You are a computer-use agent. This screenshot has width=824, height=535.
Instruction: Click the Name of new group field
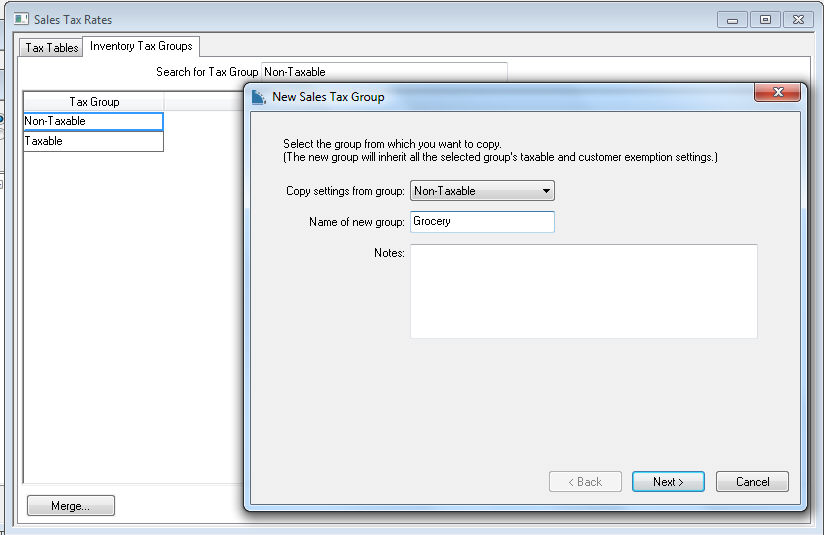point(481,222)
